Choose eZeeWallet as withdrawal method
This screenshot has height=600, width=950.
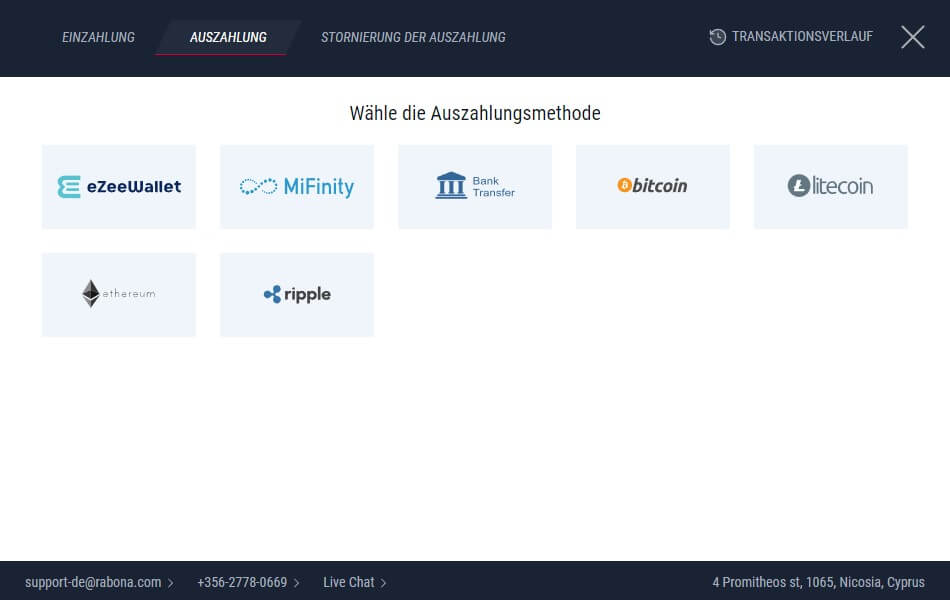(119, 187)
